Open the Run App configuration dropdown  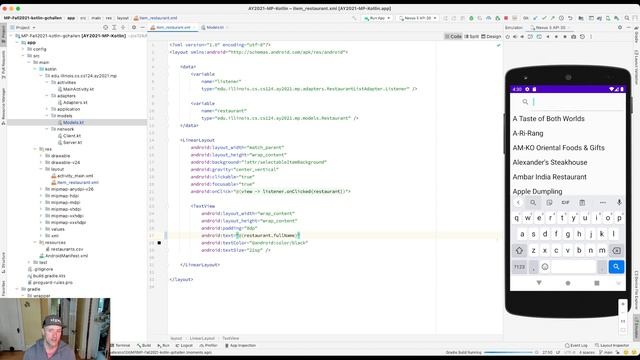[x=377, y=18]
